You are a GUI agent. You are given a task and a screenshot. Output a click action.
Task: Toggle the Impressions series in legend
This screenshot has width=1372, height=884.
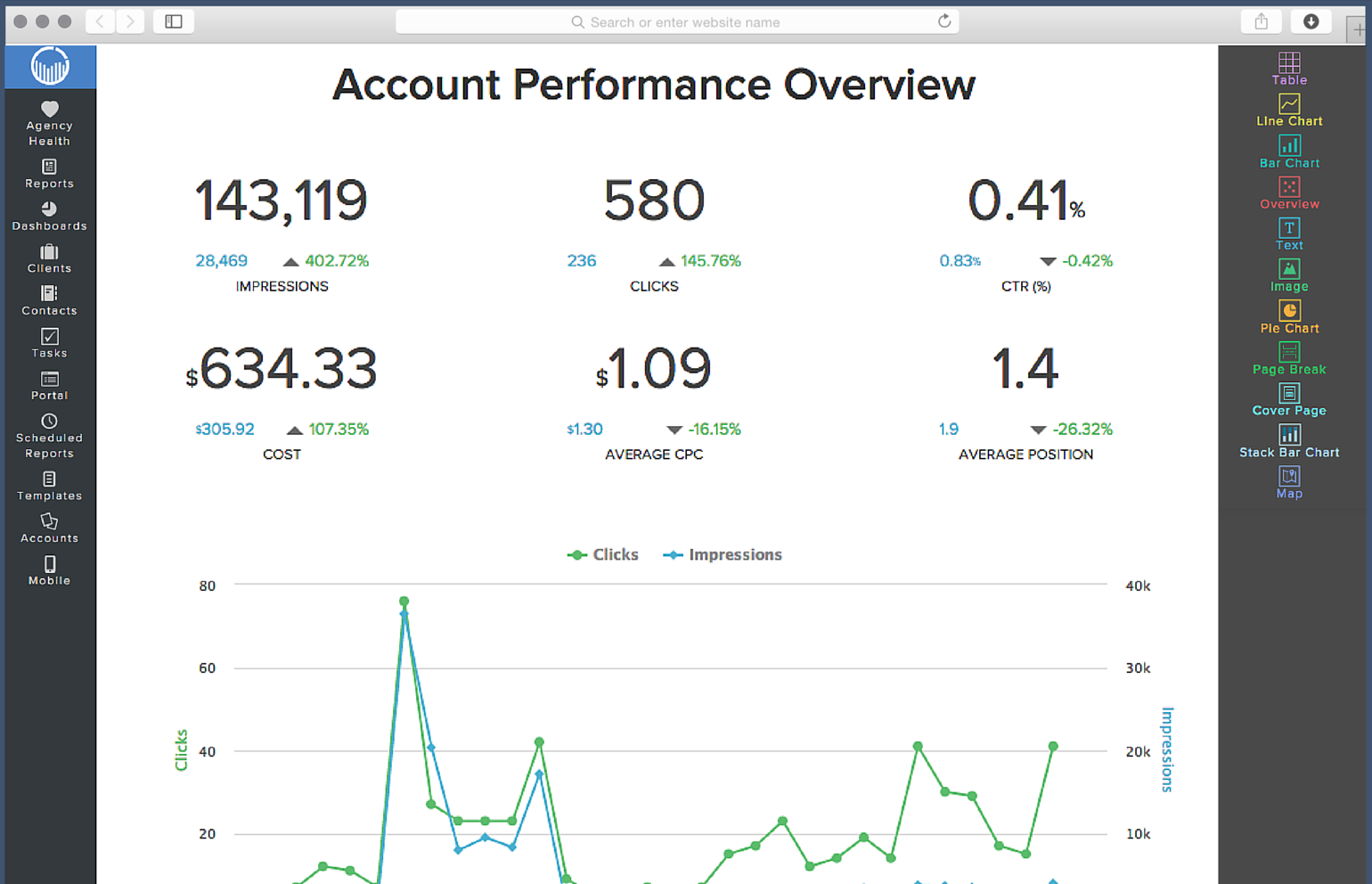click(x=723, y=554)
